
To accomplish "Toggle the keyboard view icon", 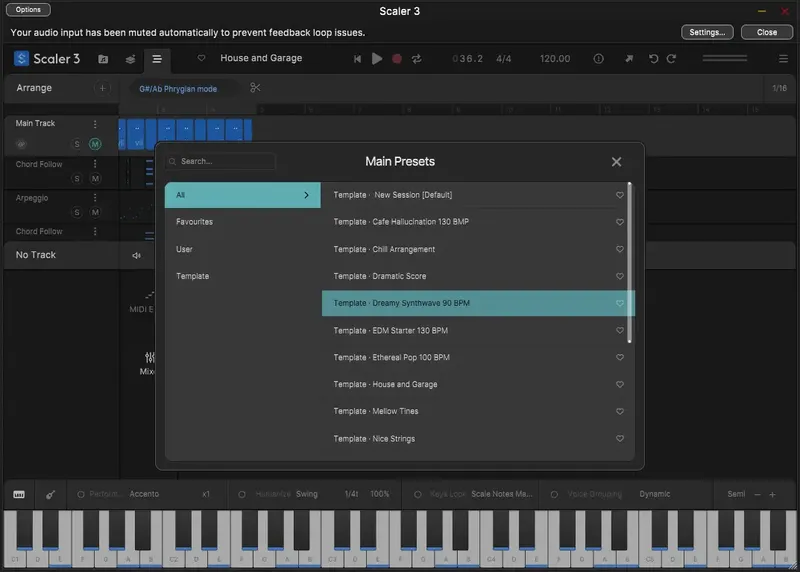I will click(19, 494).
